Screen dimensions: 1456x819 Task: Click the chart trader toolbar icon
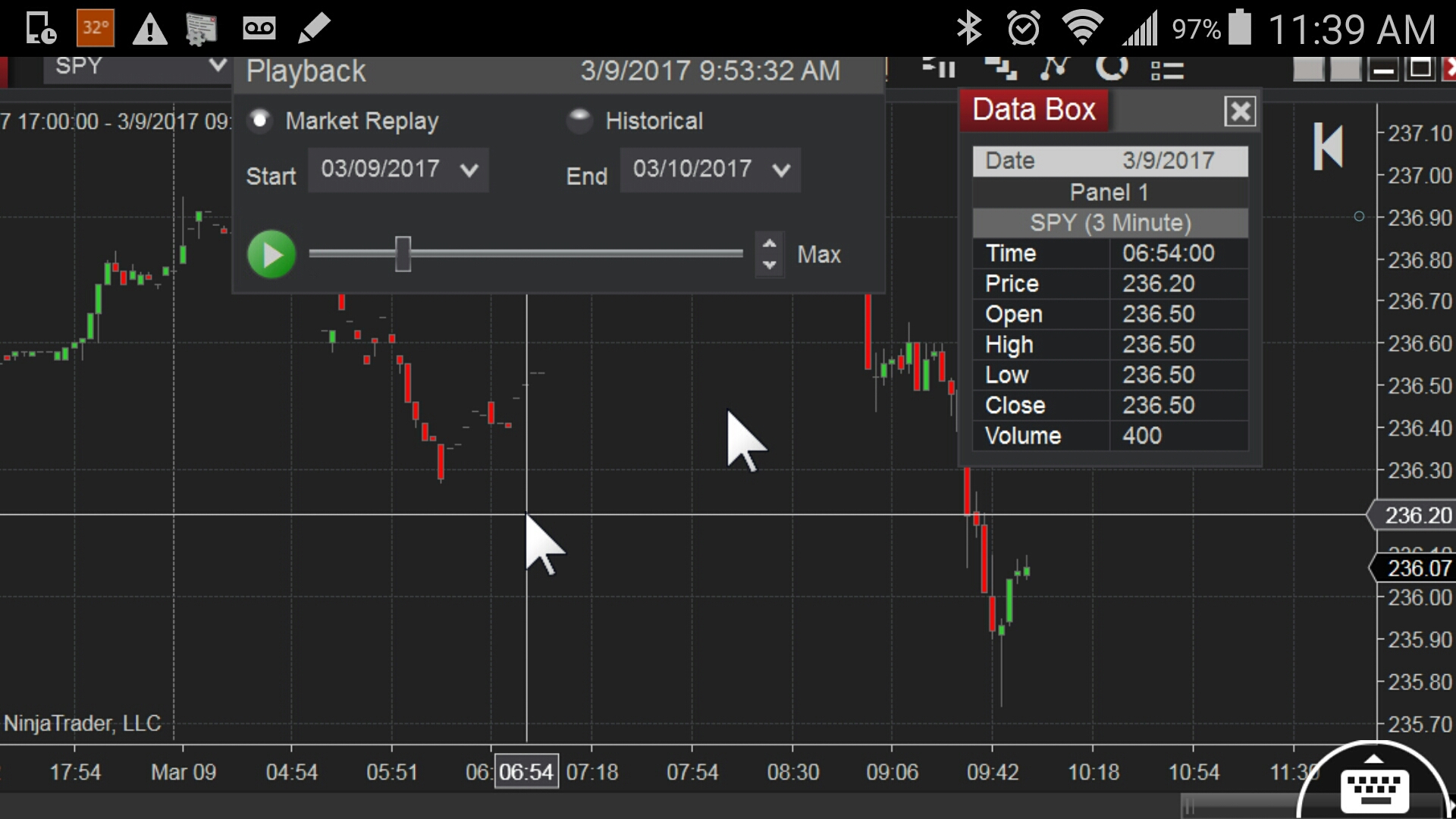coord(938,68)
